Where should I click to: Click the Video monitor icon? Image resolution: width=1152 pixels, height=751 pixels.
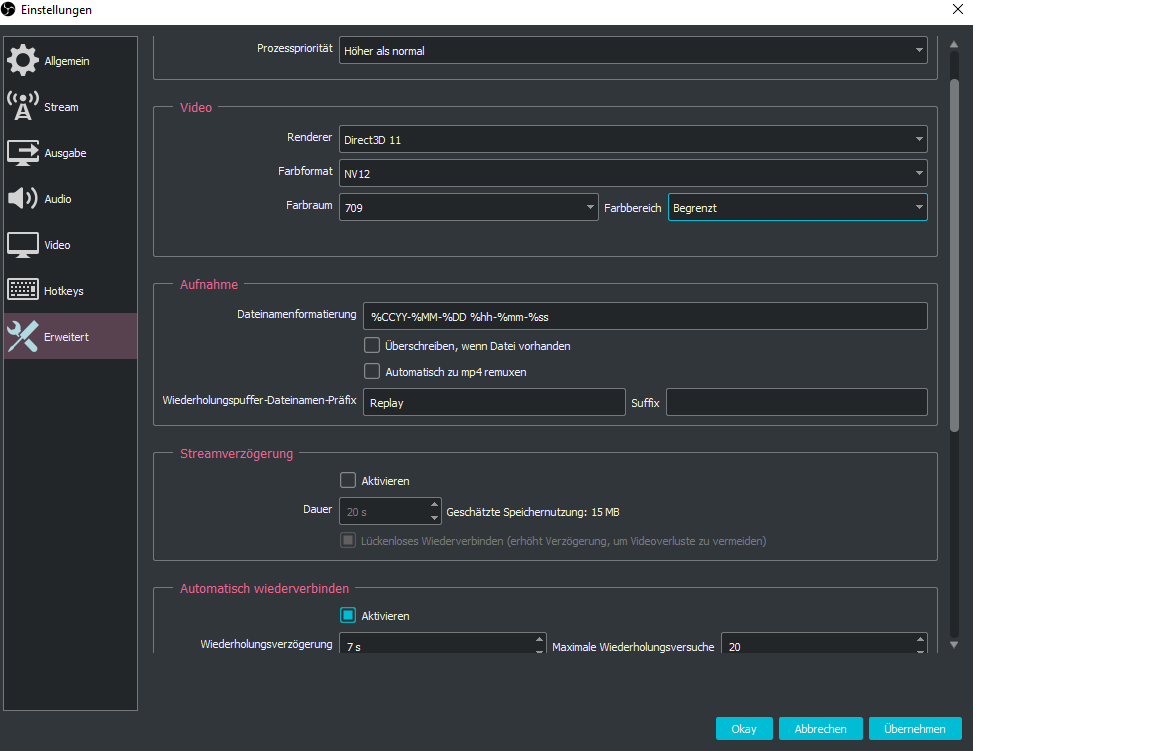[22, 245]
